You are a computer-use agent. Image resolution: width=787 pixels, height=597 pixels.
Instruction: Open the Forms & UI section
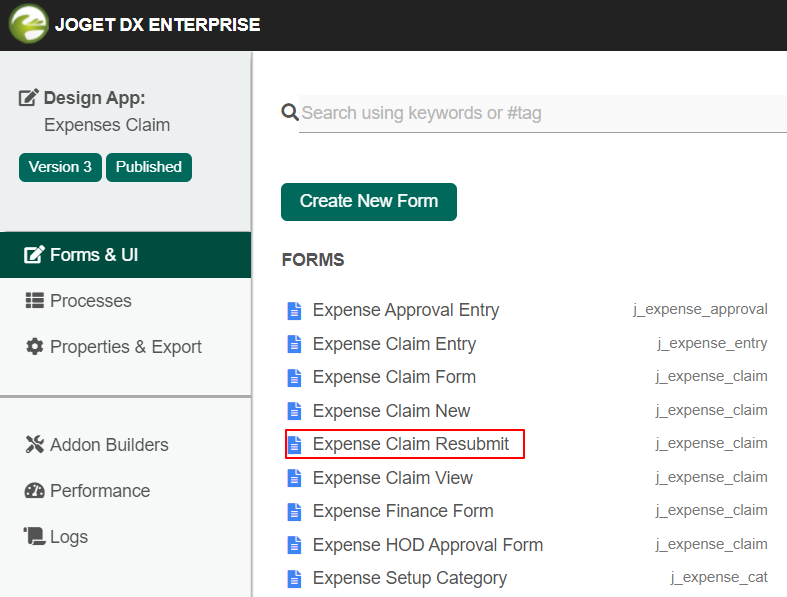[93, 255]
